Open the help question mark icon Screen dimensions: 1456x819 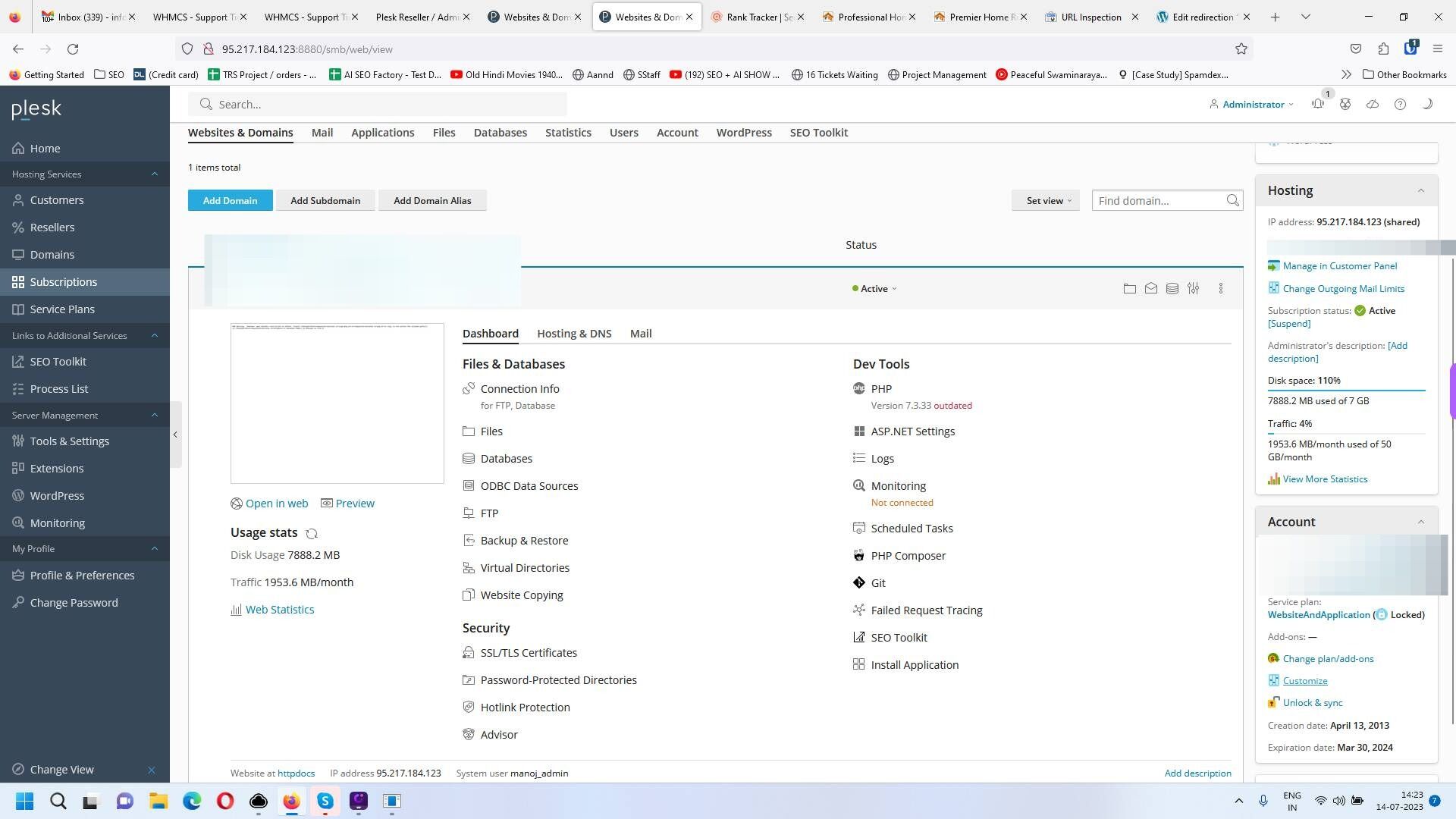1400,104
